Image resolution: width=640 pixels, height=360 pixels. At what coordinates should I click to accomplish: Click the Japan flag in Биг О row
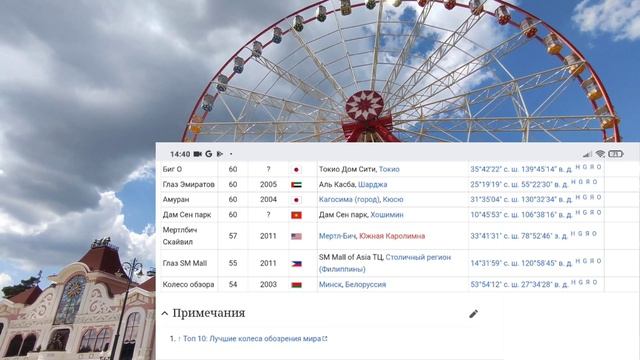296,169
